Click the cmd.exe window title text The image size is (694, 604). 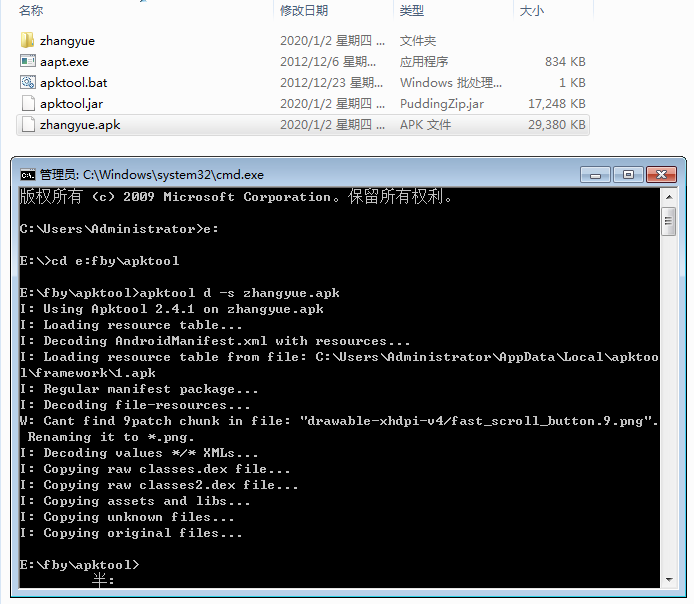tap(151, 175)
